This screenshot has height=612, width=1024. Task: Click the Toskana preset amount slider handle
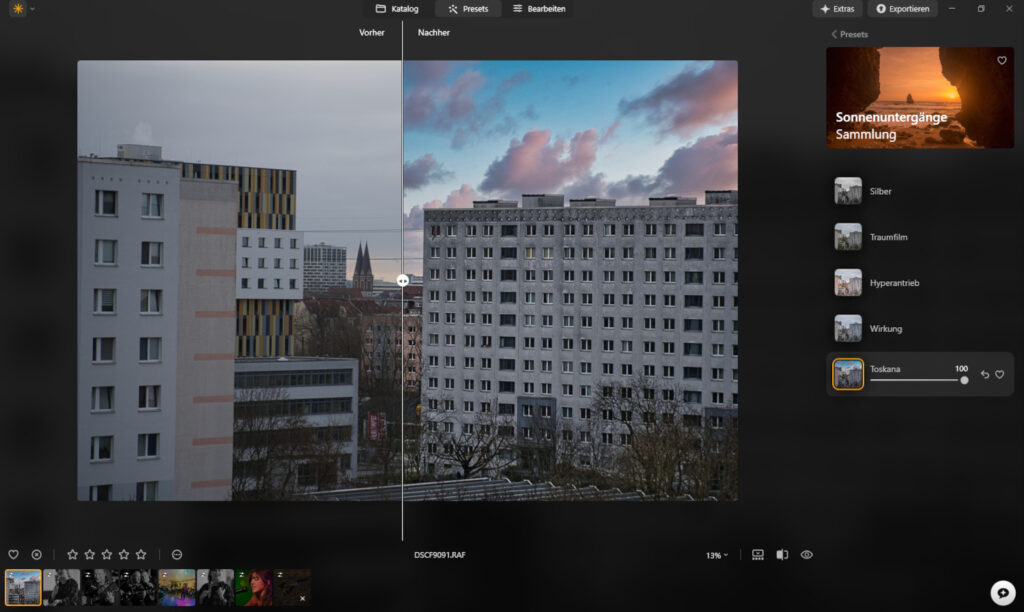(964, 380)
